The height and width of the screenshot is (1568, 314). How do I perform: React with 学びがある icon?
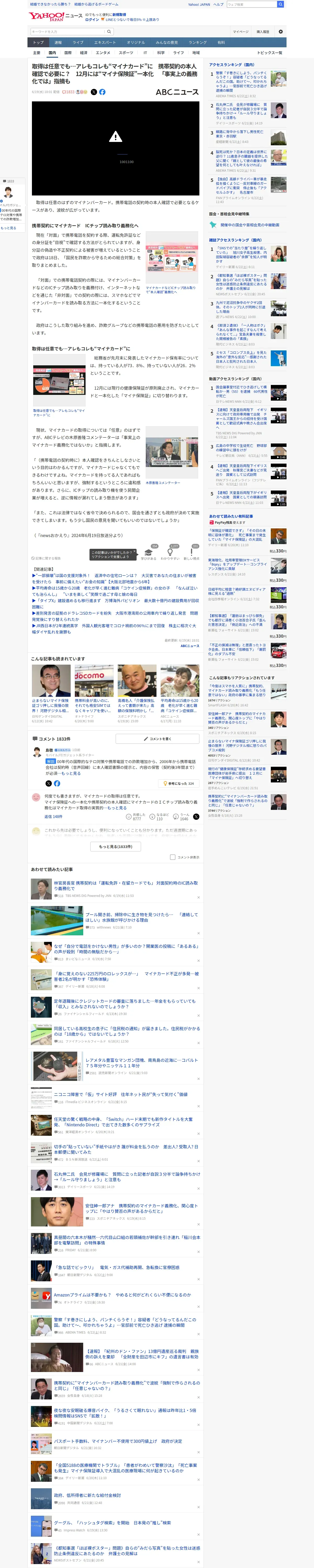pos(149,552)
